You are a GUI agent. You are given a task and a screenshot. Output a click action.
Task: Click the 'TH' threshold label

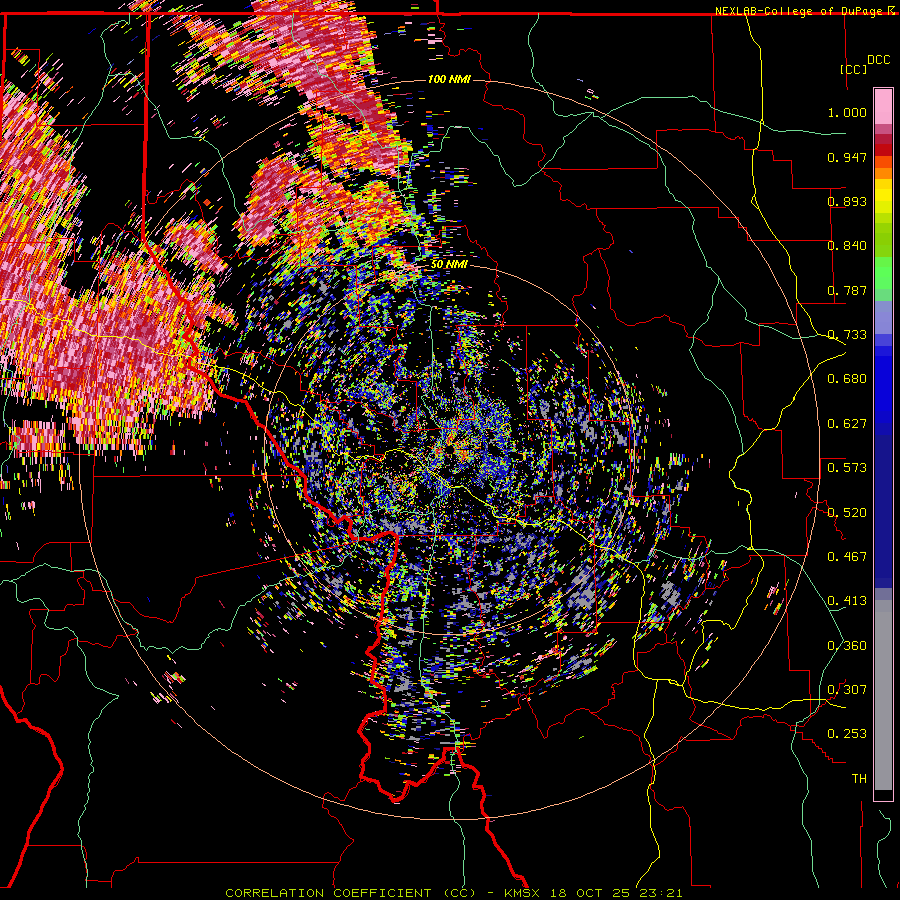[859, 778]
